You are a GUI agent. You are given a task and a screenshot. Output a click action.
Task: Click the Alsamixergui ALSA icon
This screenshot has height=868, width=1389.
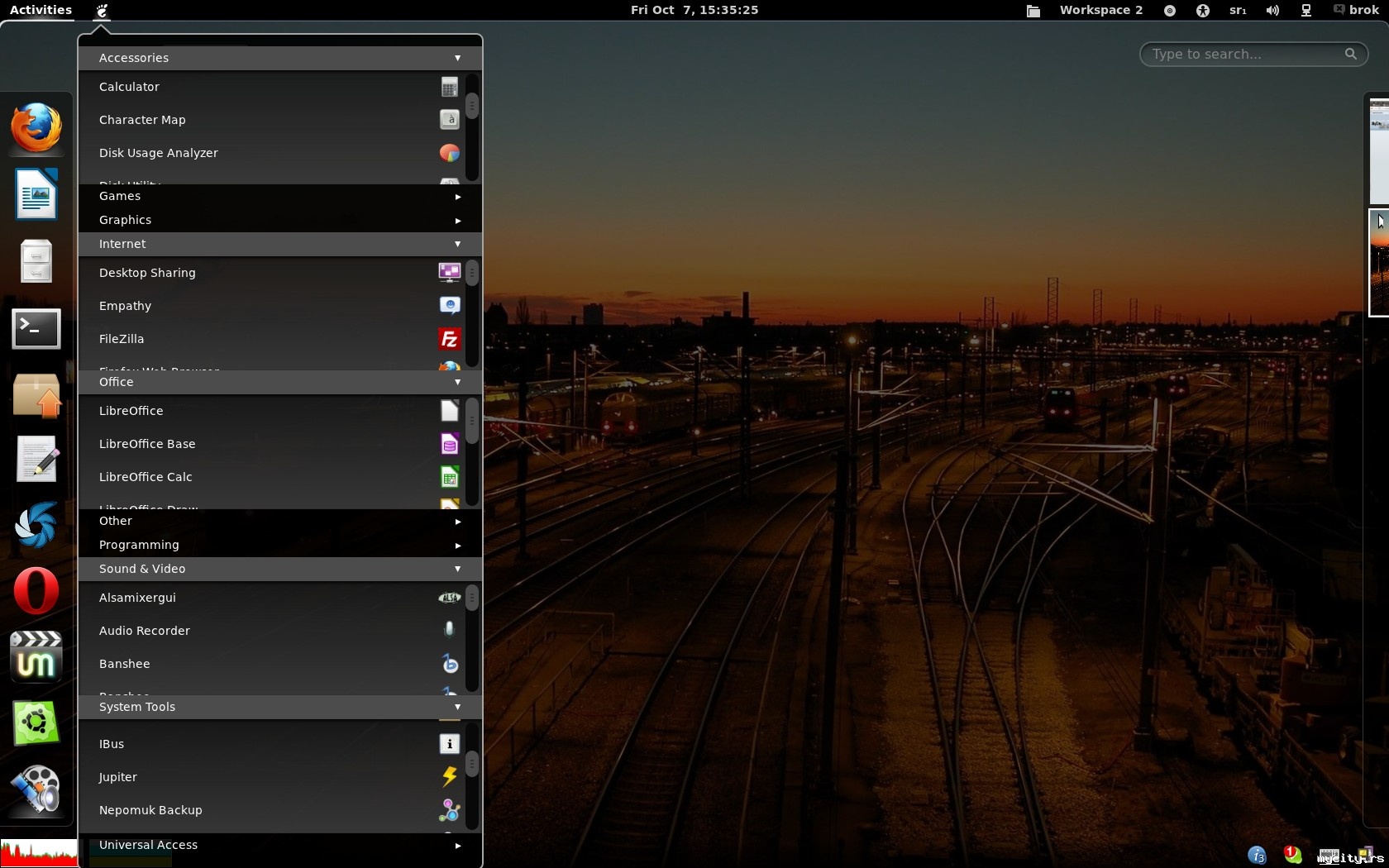point(450,598)
